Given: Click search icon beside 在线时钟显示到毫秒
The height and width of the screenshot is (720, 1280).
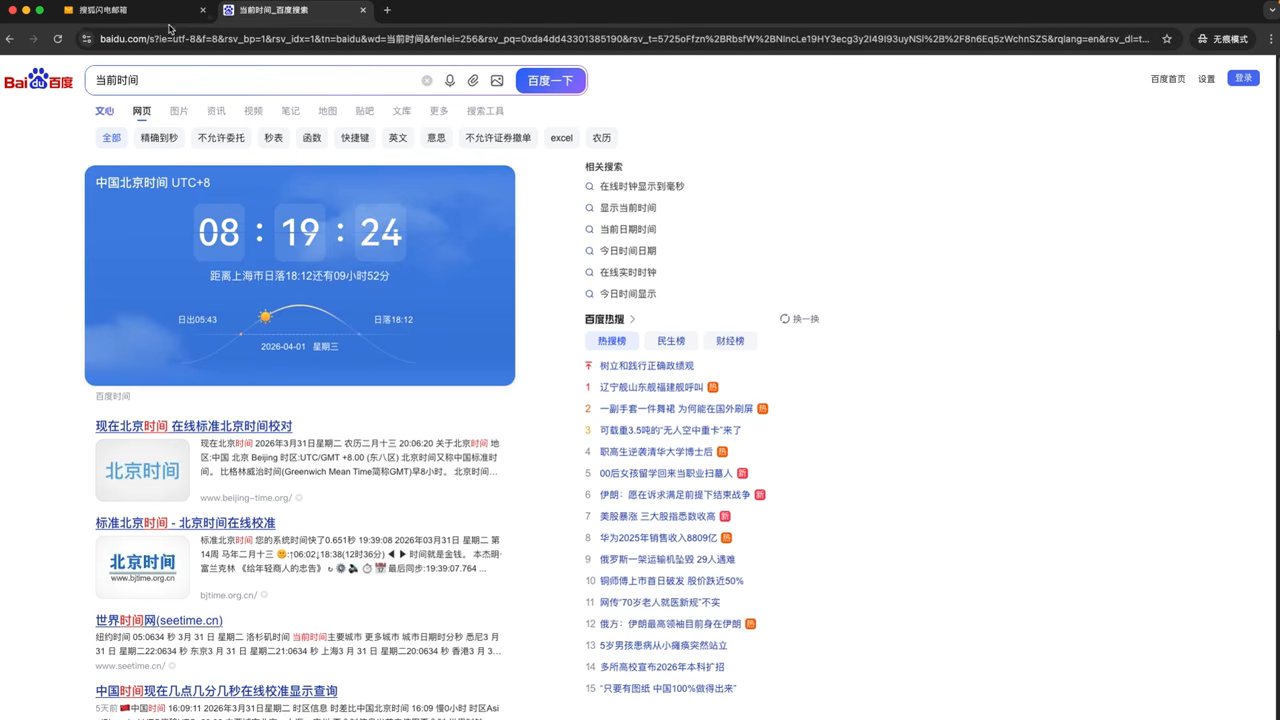Looking at the screenshot, I should pos(590,187).
